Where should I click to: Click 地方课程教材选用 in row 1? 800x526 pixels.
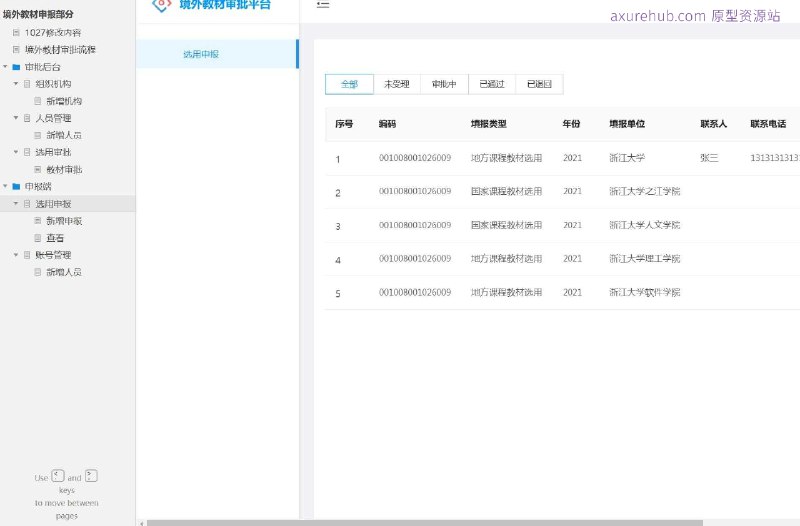pos(506,158)
